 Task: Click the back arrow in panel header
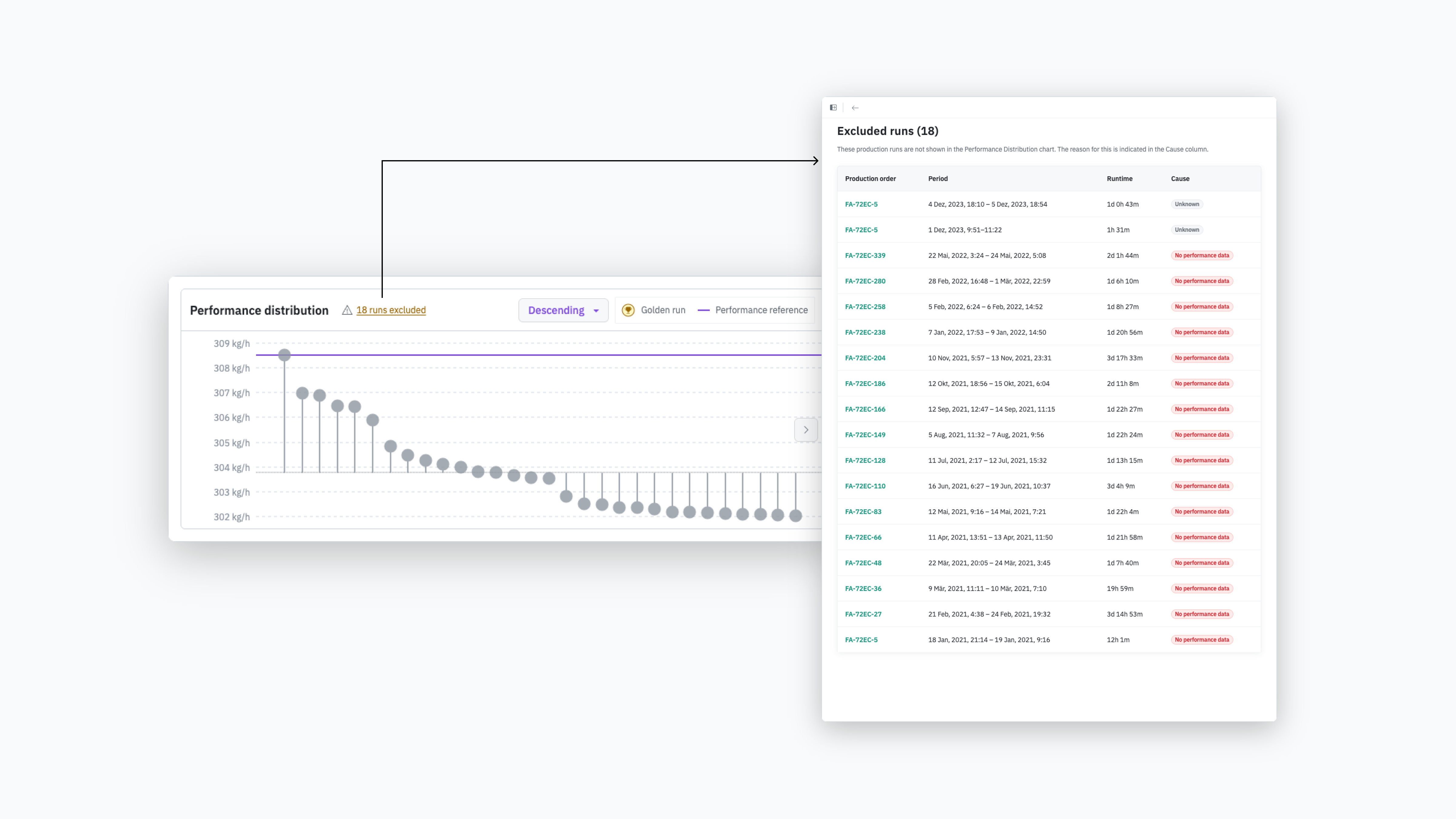[855, 107]
